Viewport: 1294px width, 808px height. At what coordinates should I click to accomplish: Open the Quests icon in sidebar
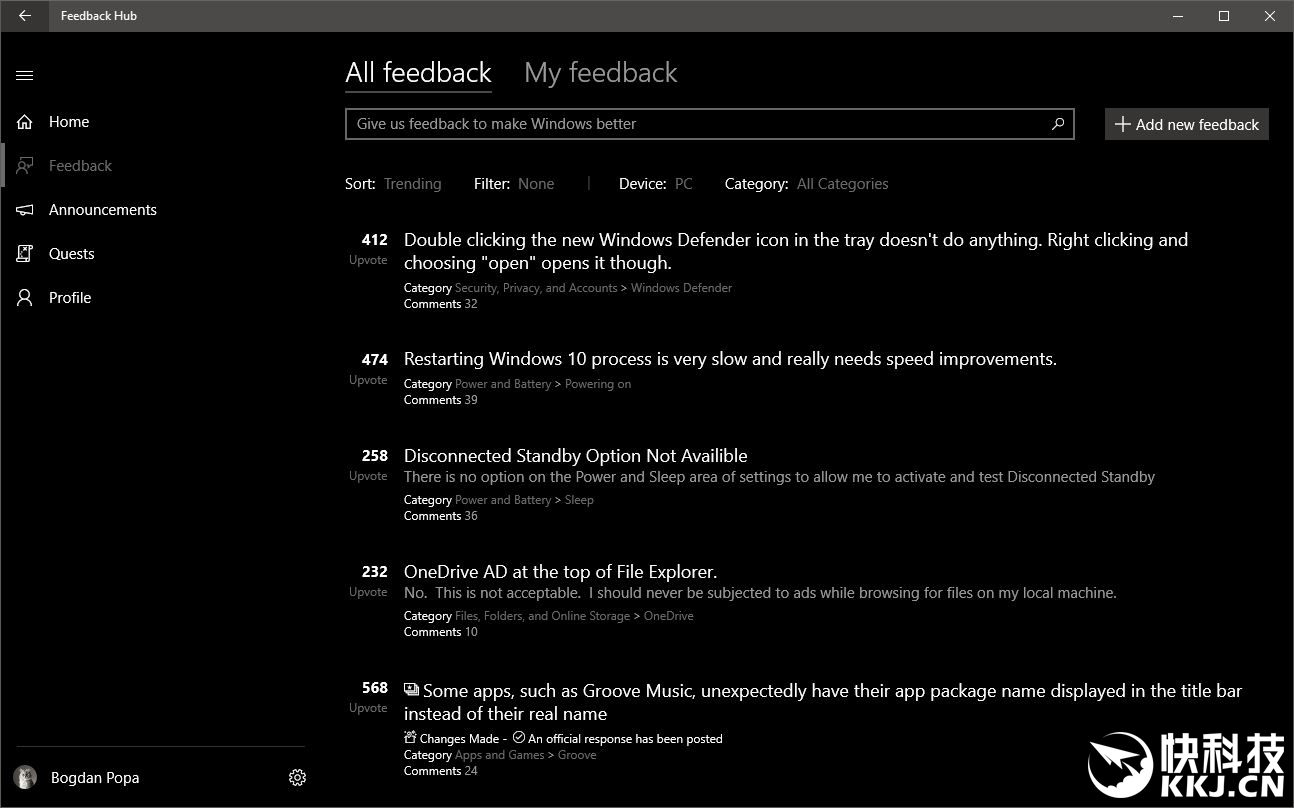25,254
